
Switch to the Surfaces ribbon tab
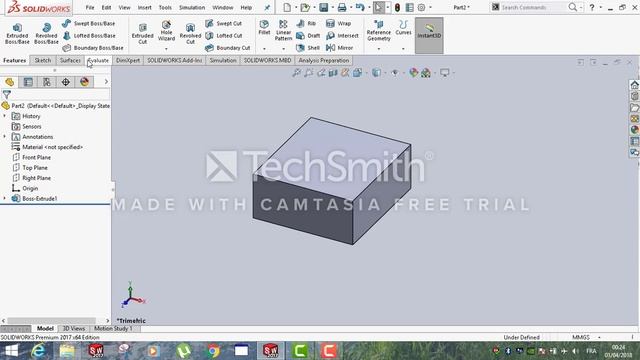click(x=70, y=60)
